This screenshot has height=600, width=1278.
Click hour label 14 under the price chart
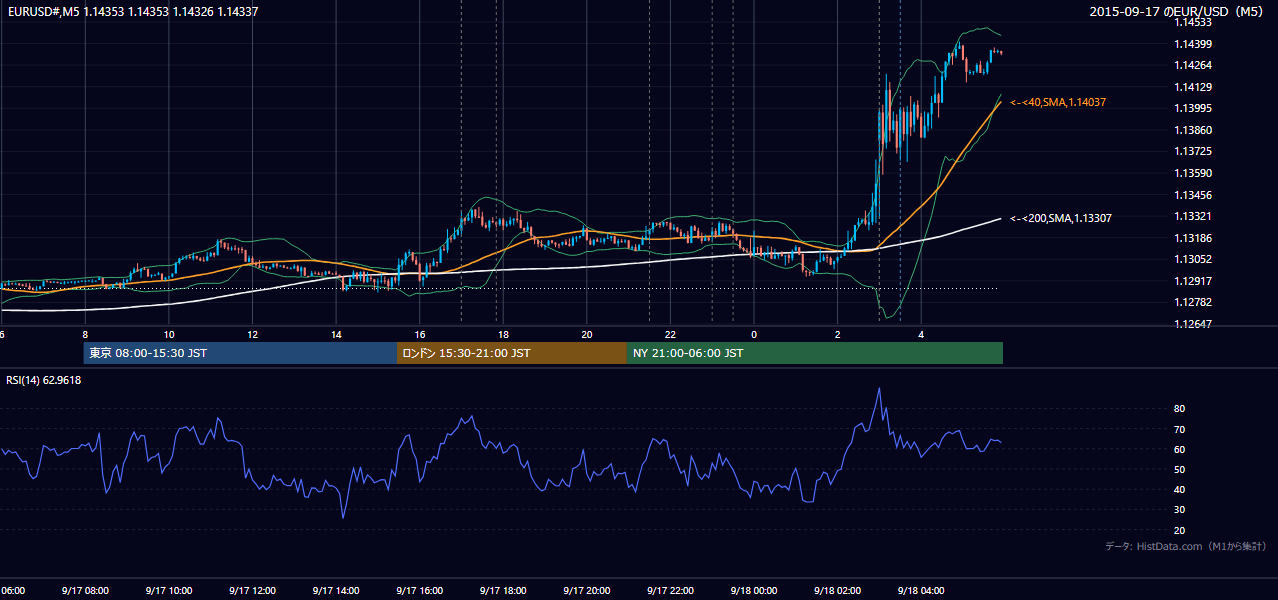click(x=336, y=335)
